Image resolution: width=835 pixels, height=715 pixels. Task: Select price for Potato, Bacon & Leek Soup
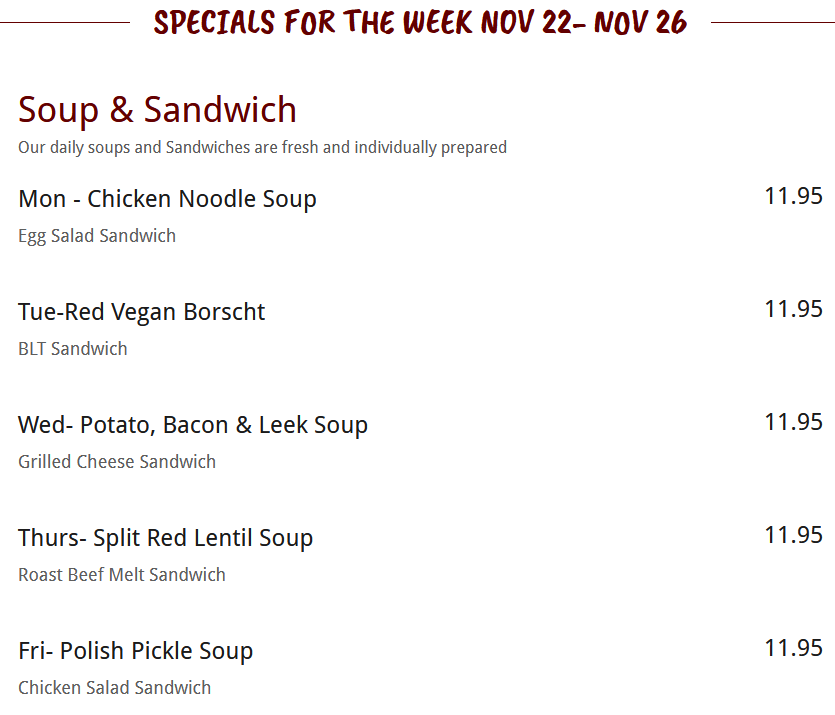coord(793,422)
